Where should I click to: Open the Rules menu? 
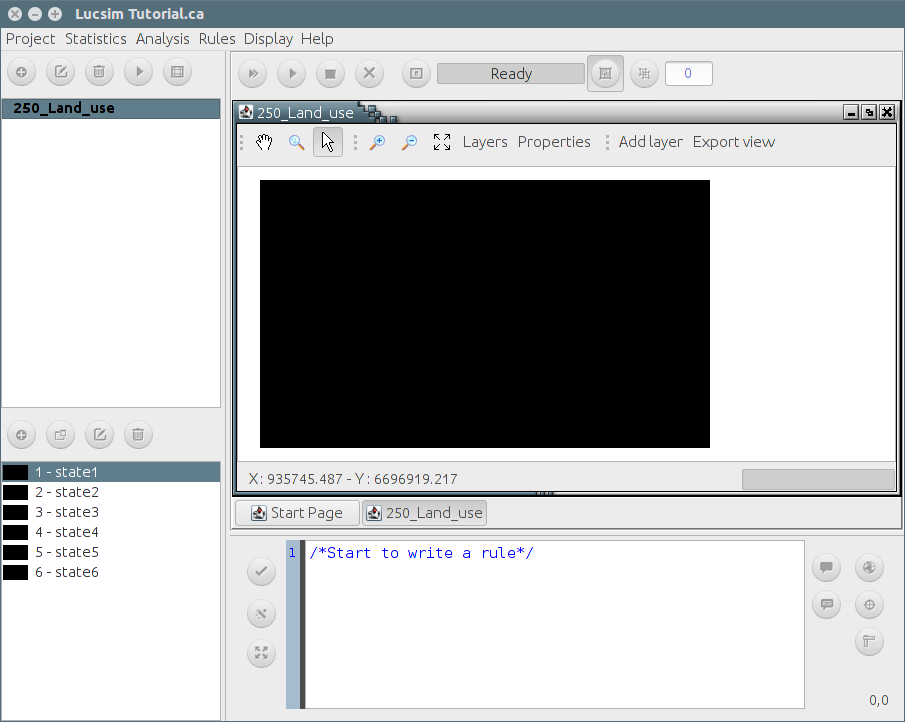click(x=217, y=39)
